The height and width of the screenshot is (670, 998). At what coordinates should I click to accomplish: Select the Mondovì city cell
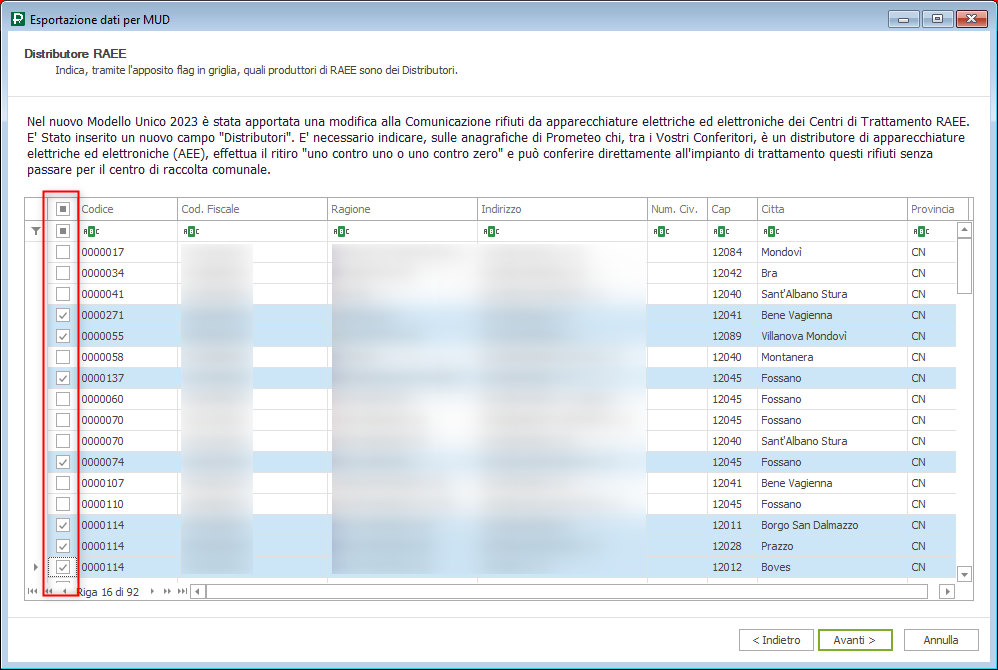click(833, 252)
